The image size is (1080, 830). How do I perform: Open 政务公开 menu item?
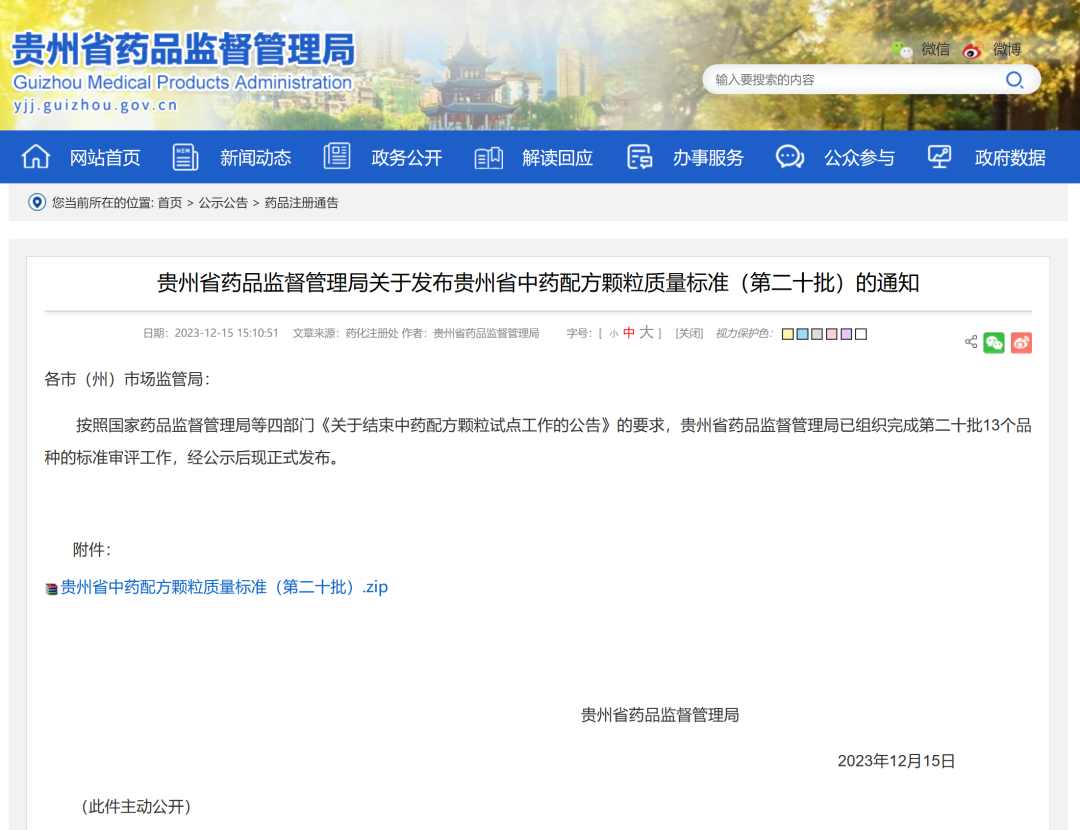[x=406, y=158]
